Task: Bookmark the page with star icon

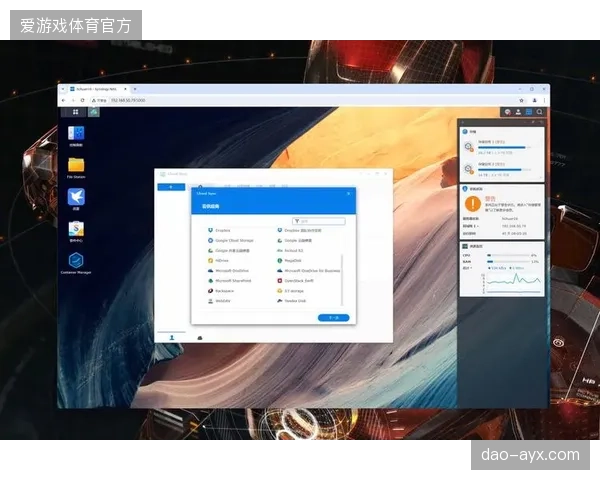Action: tap(522, 100)
